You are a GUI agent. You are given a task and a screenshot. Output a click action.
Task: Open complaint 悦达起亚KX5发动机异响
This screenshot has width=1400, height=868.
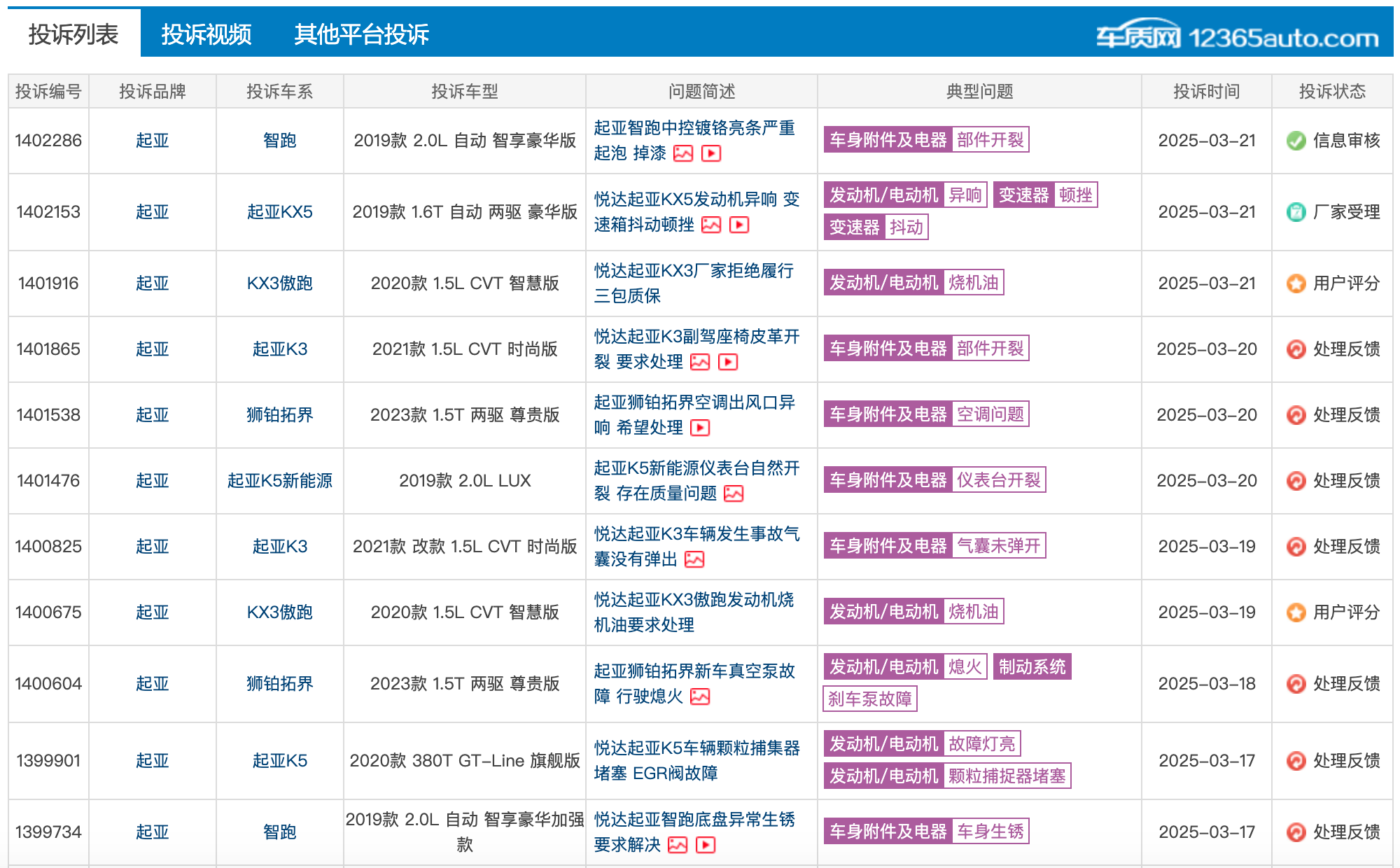696,212
